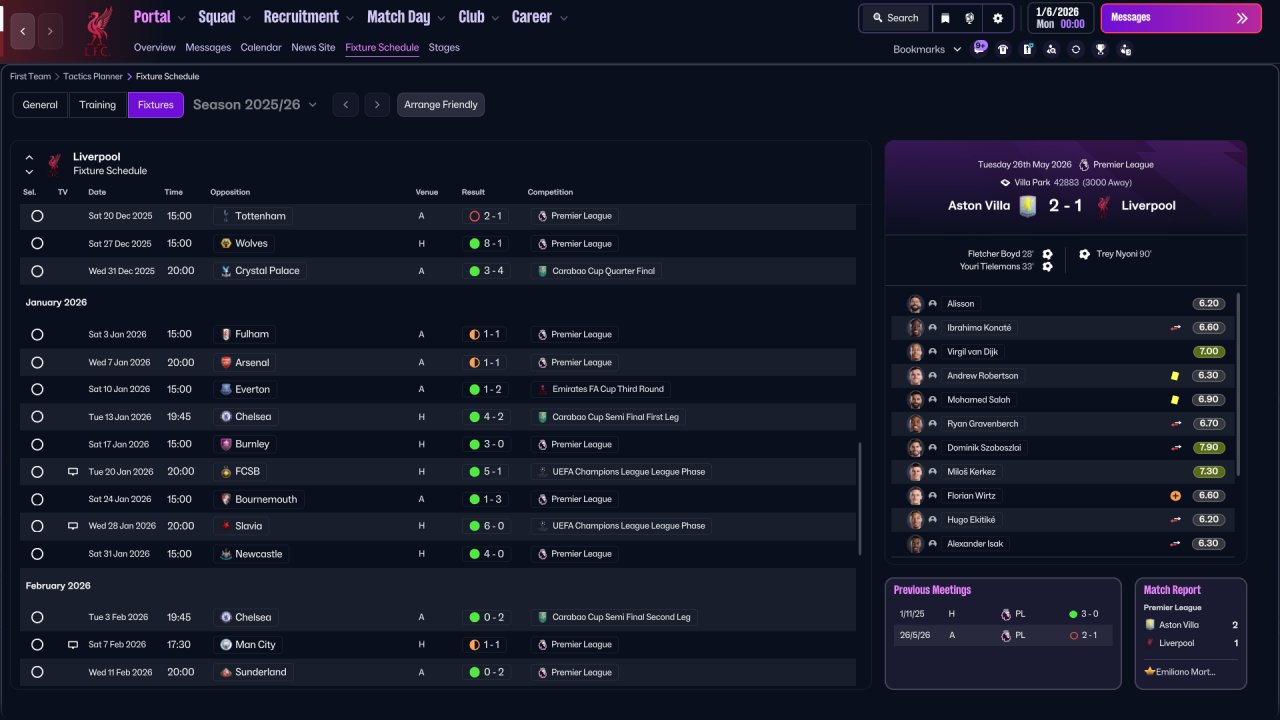This screenshot has width=1280, height=720.
Task: Open the Tactics Planner breadcrumb link
Action: point(93,76)
